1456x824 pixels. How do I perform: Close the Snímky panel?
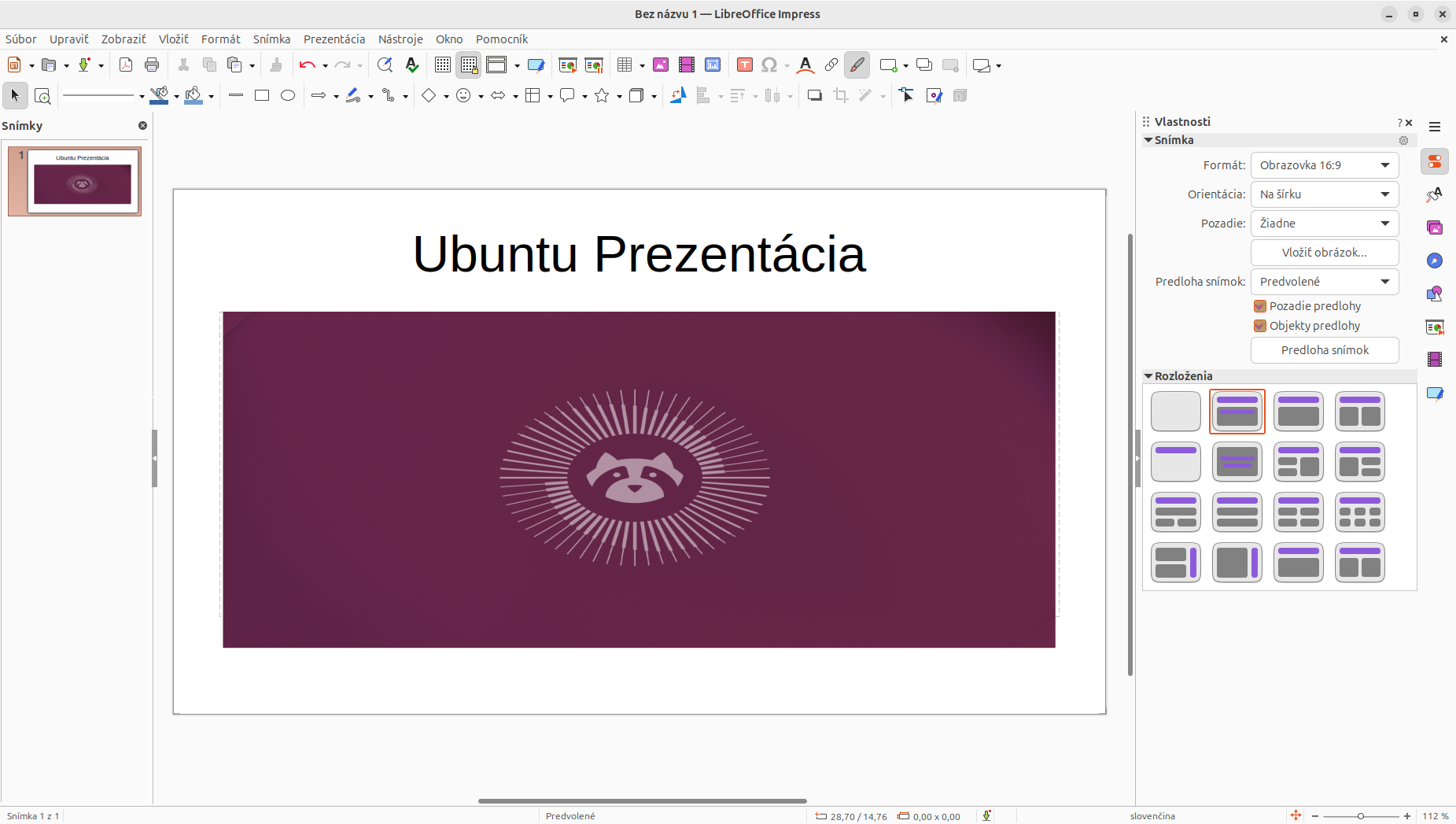(142, 125)
